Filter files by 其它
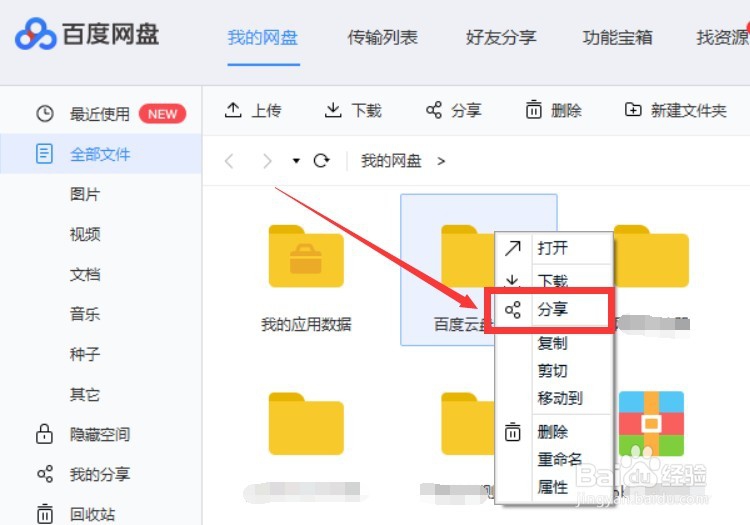This screenshot has width=750, height=525. tap(85, 394)
